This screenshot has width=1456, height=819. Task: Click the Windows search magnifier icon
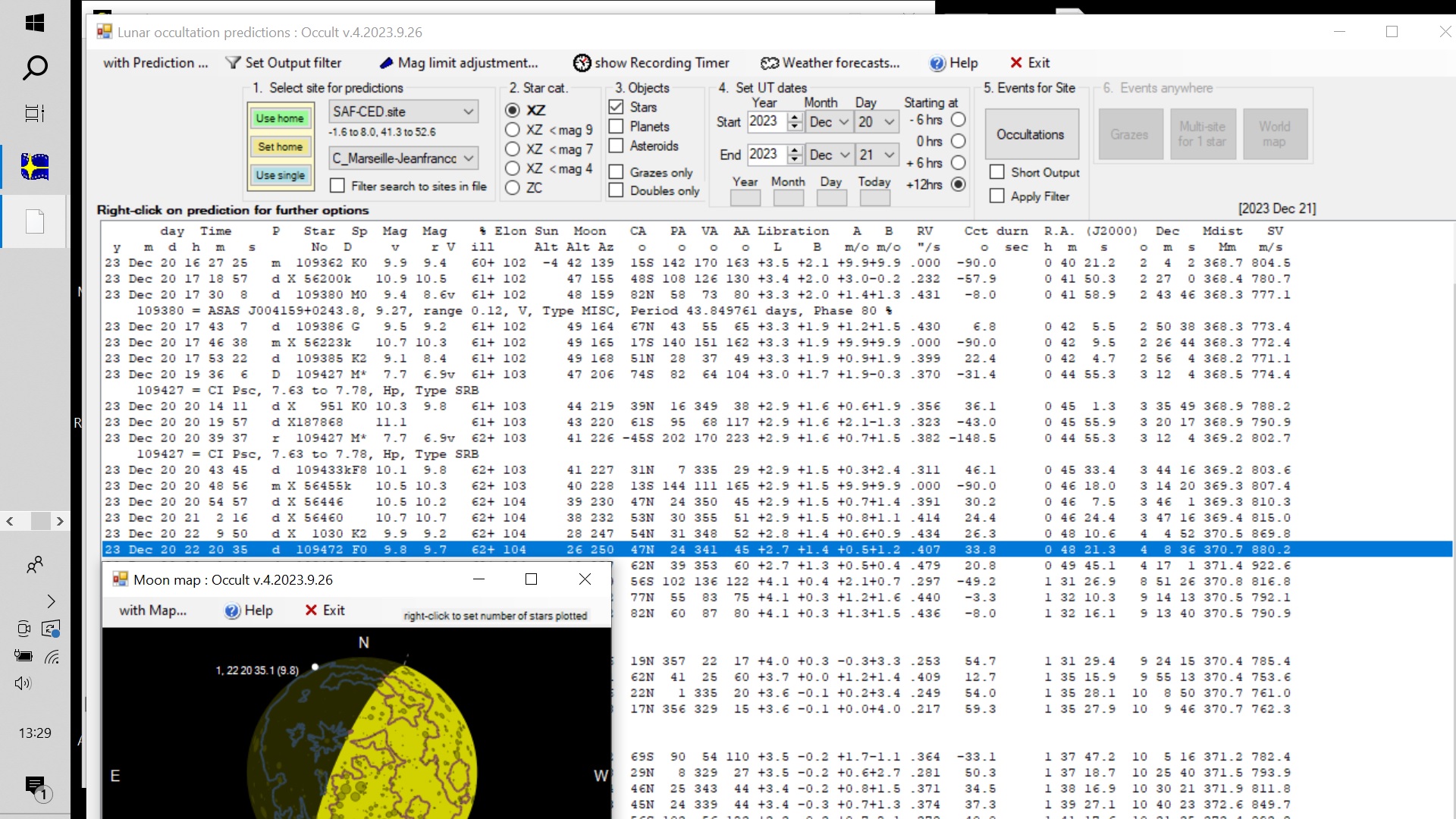coord(35,68)
